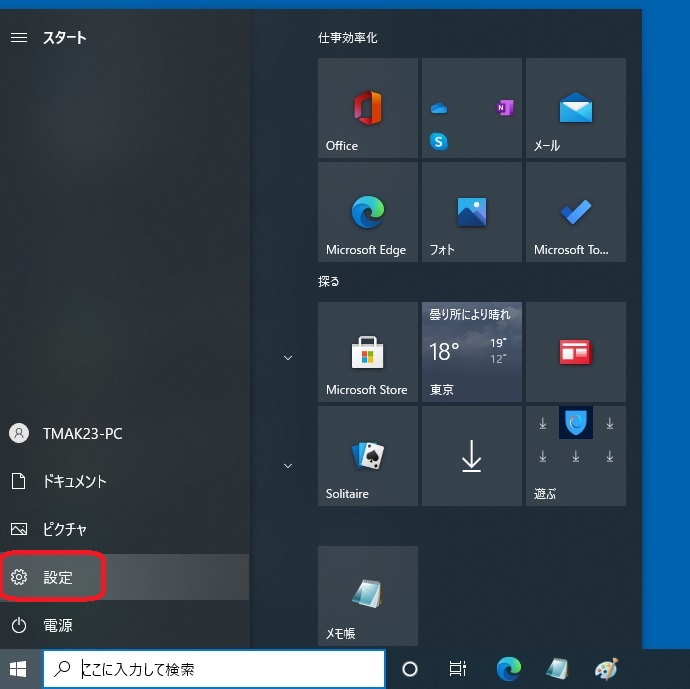Open the ドキュメント folder
Image resolution: width=690 pixels, height=689 pixels.
point(73,481)
